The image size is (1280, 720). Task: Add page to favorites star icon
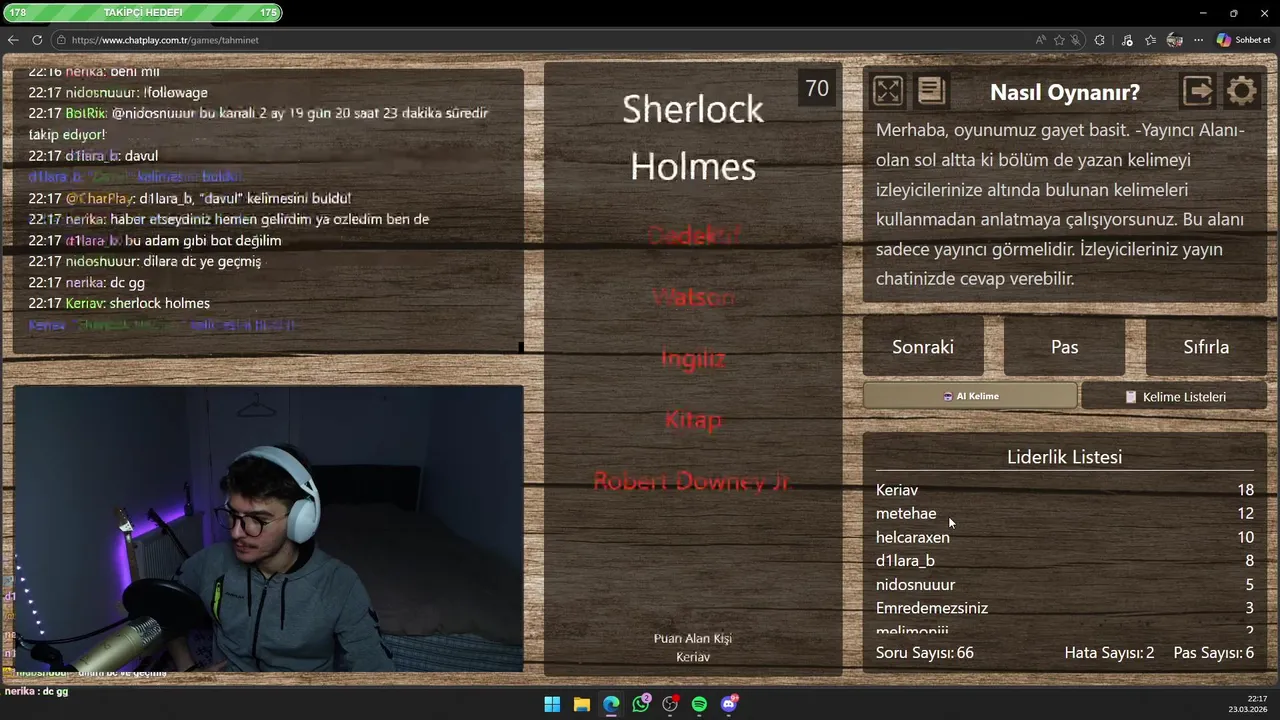coord(1059,40)
